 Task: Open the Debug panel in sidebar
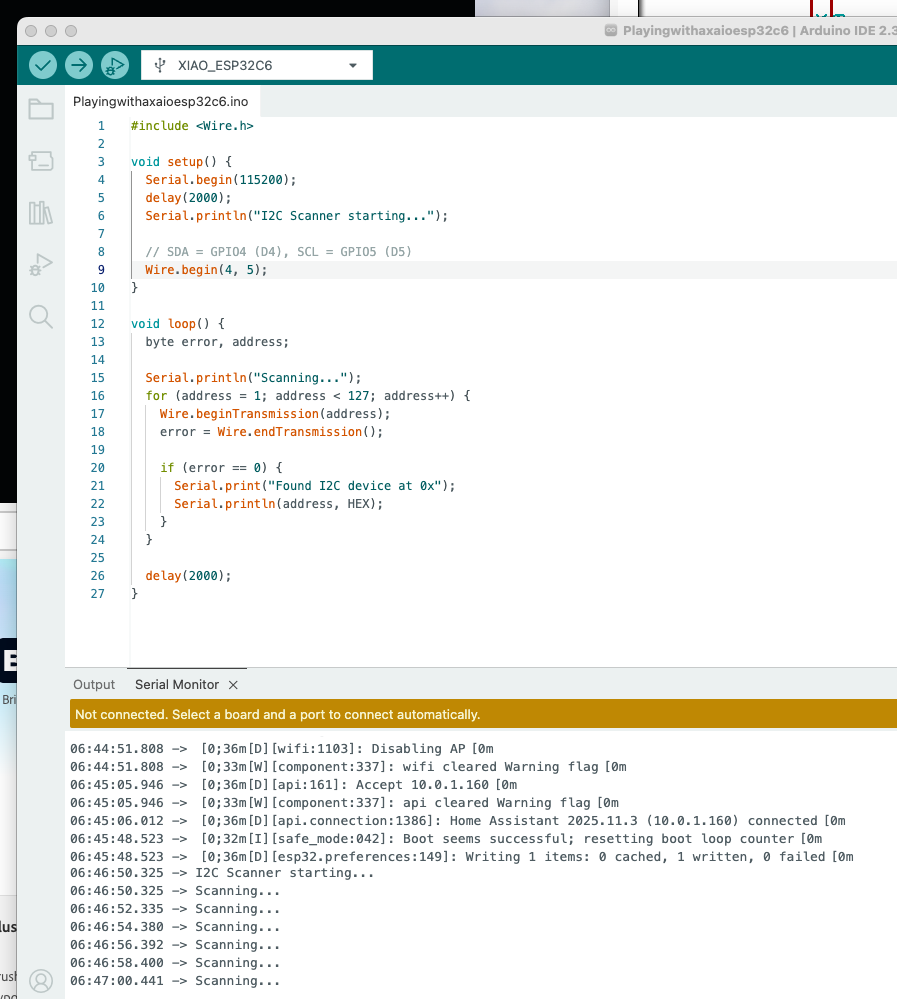41,265
